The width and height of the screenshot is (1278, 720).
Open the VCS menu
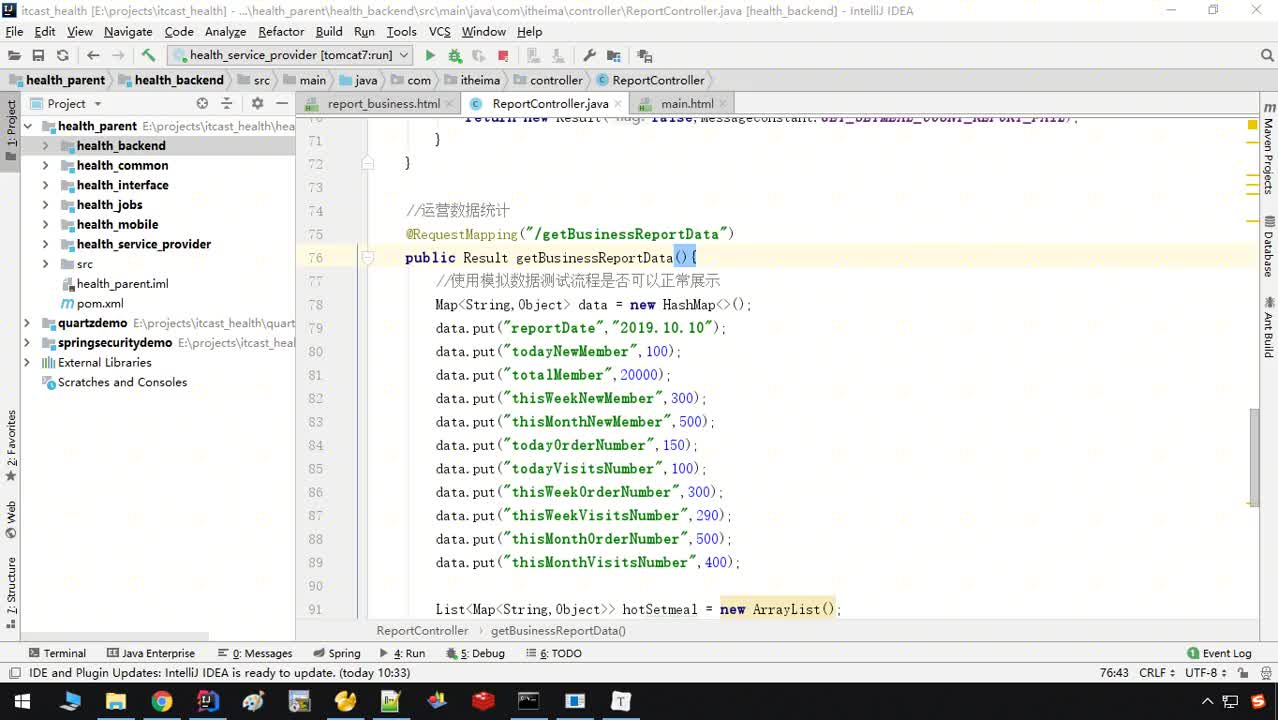coord(440,32)
